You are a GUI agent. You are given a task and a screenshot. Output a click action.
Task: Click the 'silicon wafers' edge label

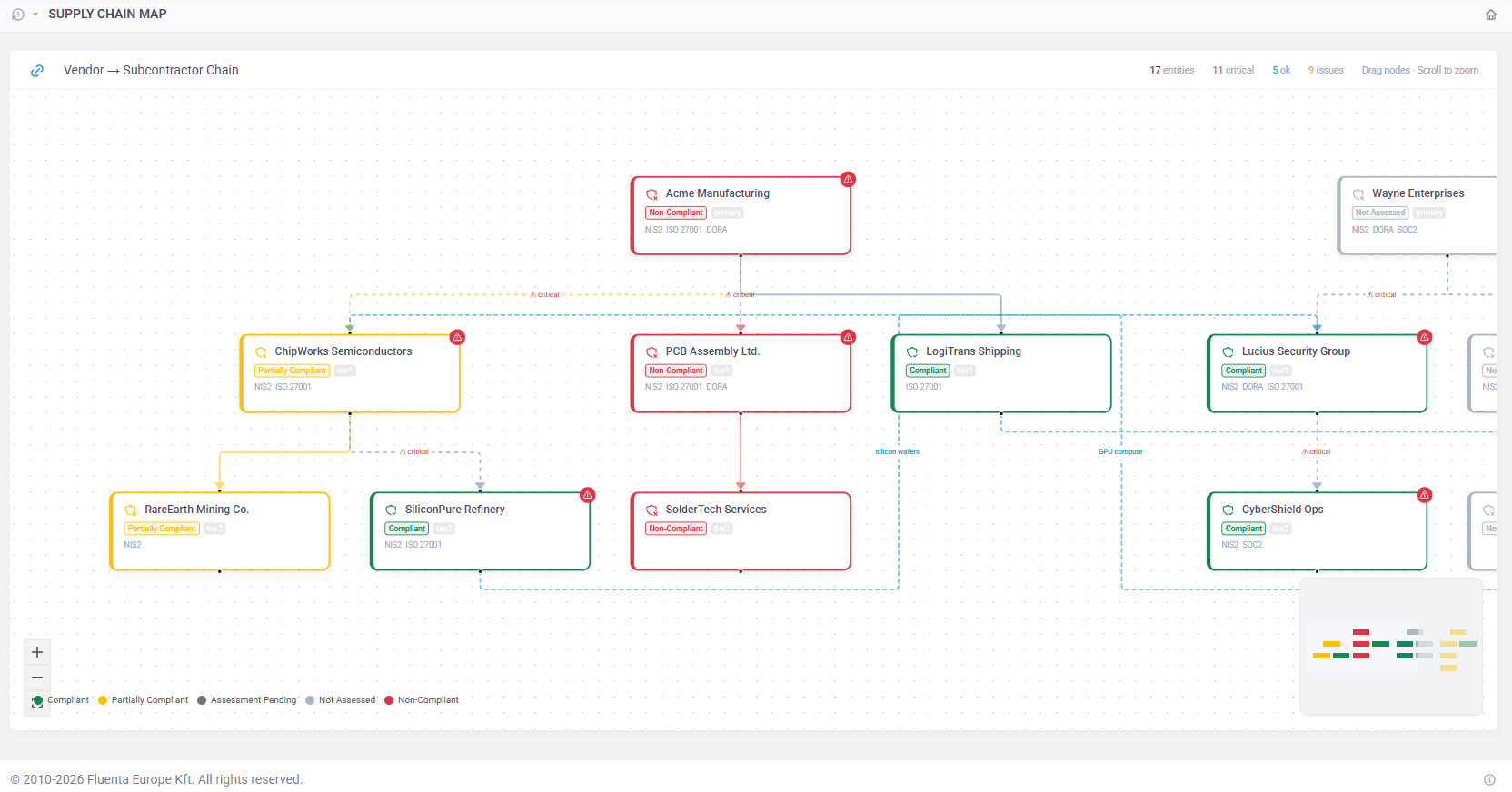(898, 451)
